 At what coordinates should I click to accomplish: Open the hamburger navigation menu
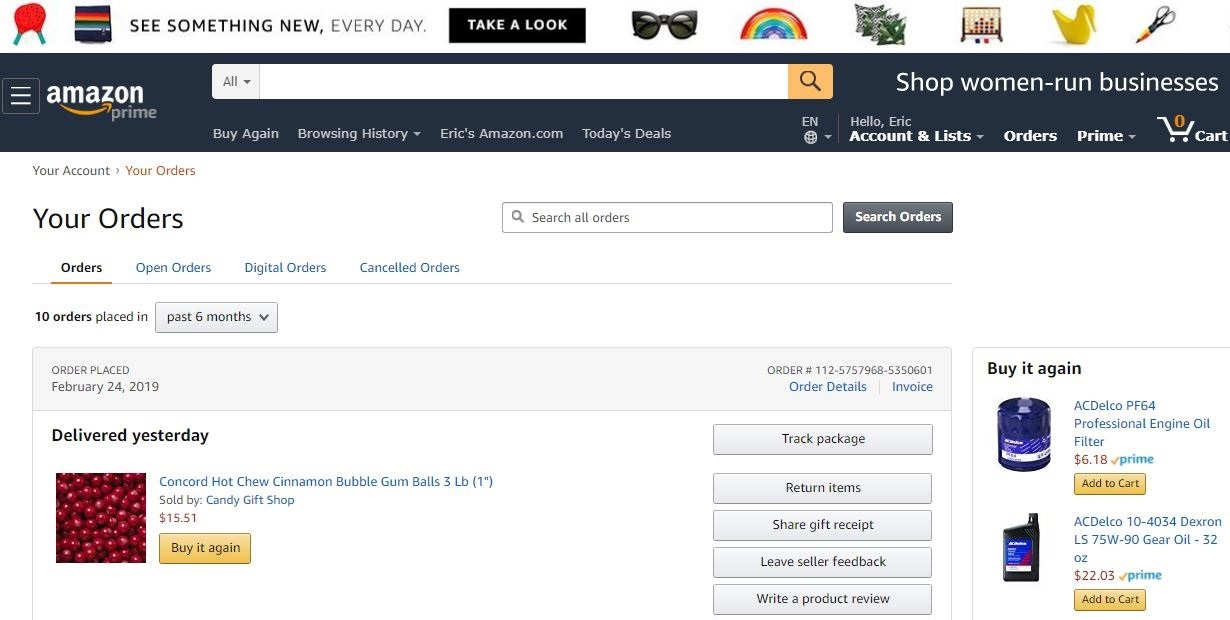21,97
